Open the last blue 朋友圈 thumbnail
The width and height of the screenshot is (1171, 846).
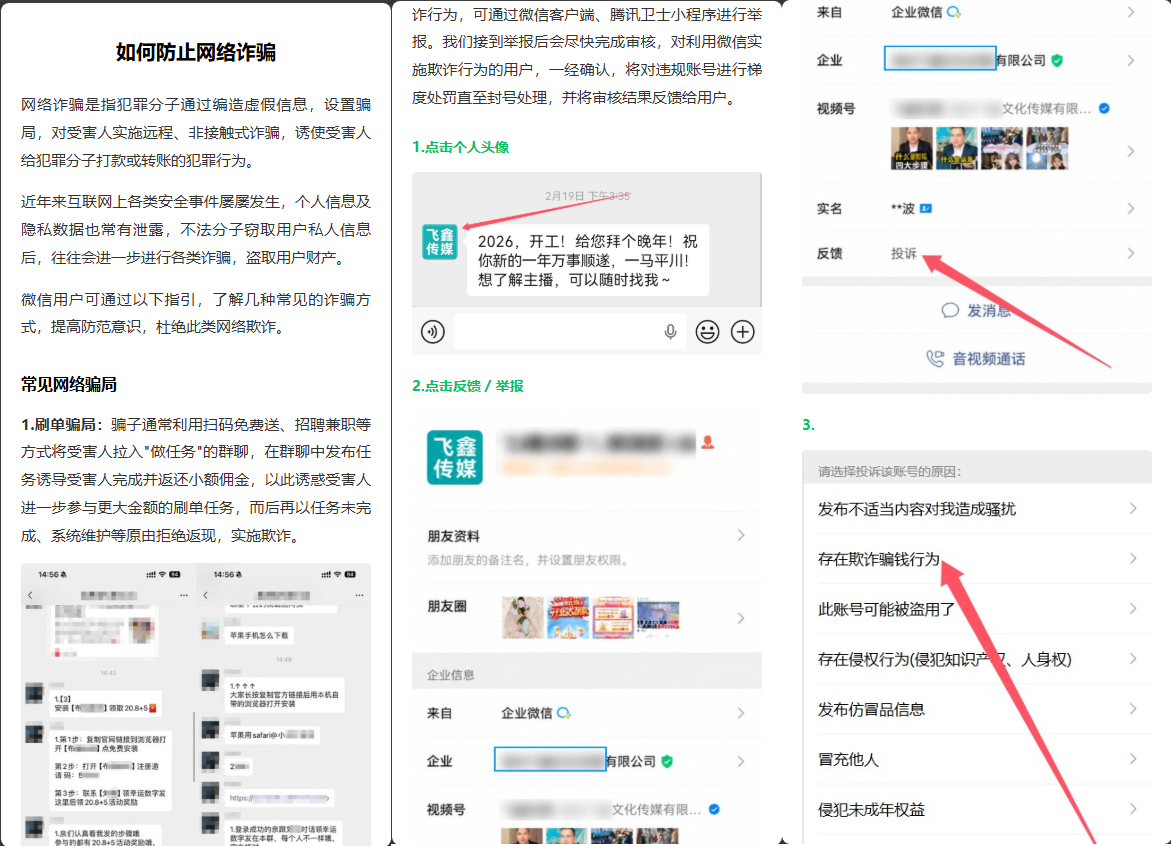click(x=658, y=618)
